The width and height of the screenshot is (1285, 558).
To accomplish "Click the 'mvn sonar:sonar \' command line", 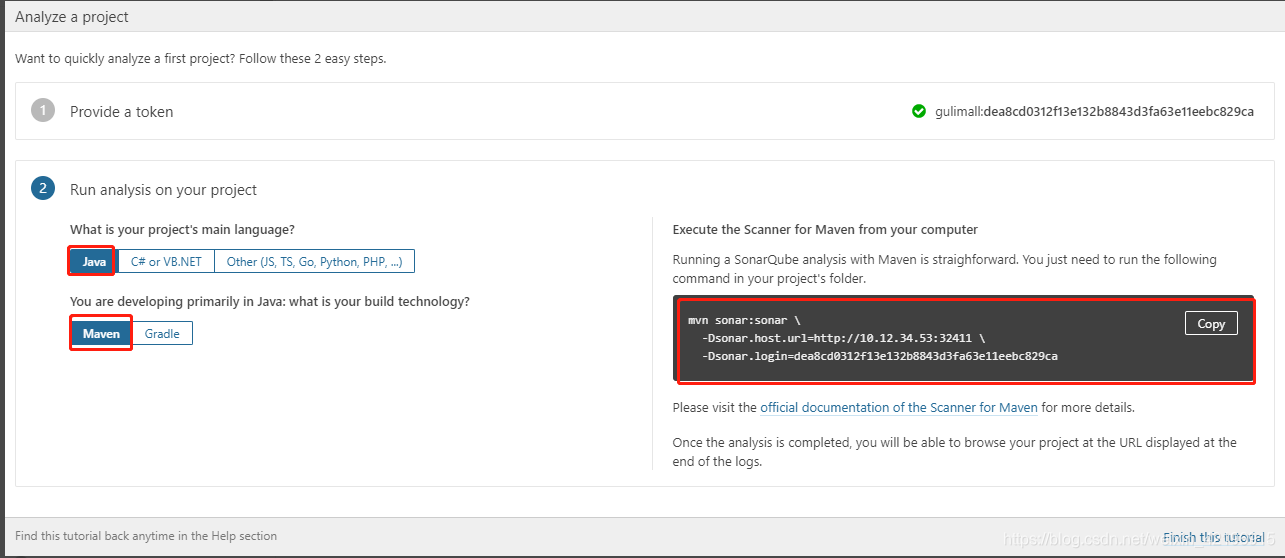I will (744, 321).
